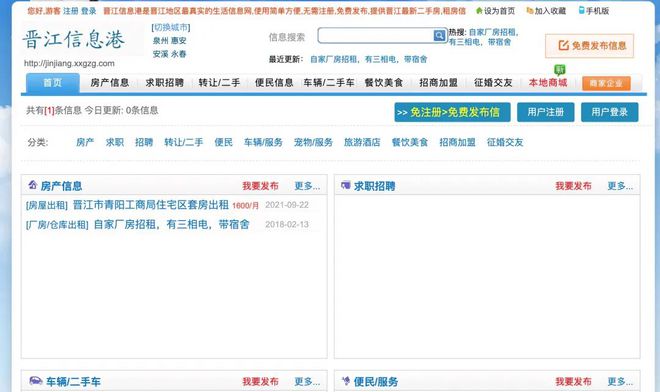Click the orange 商家企业 button
This screenshot has height=392, width=660.
[x=606, y=83]
